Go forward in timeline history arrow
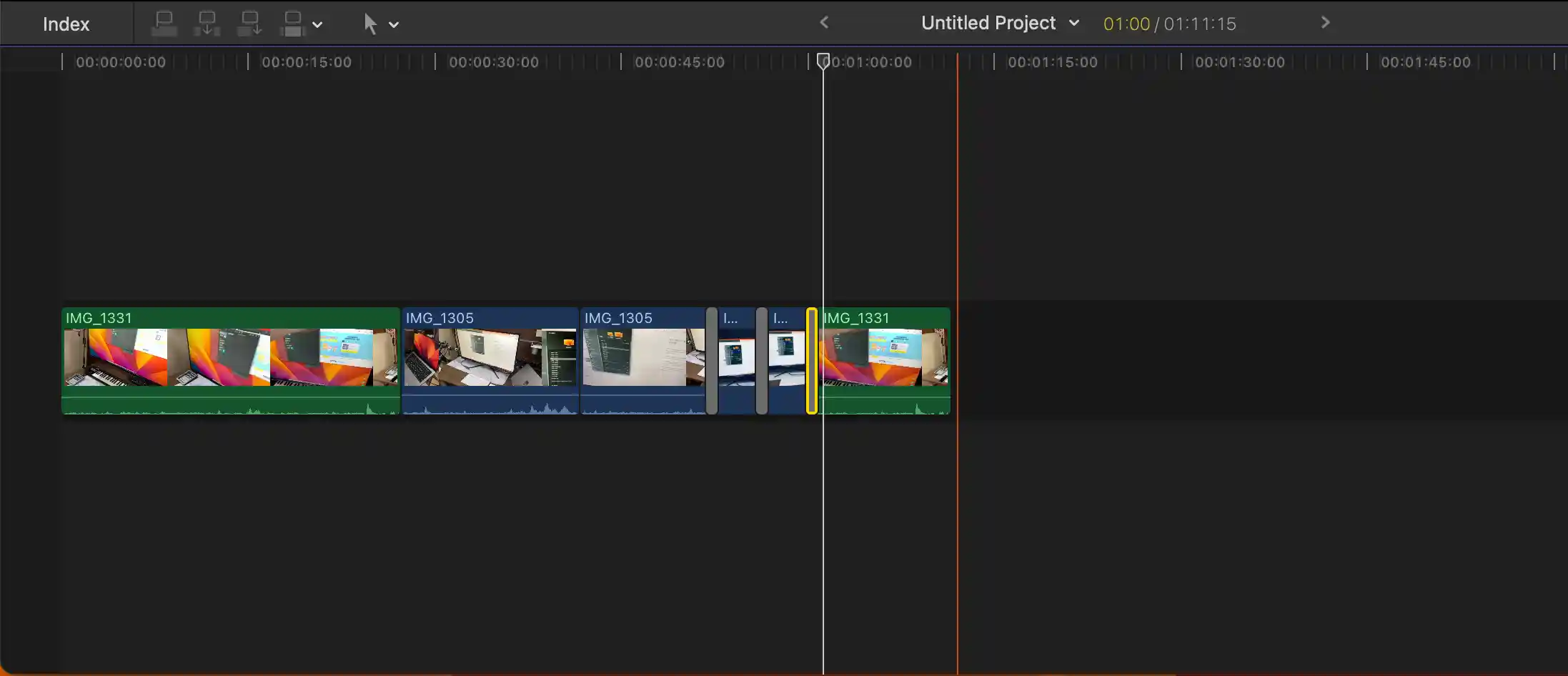The image size is (1568, 676). 1325,22
